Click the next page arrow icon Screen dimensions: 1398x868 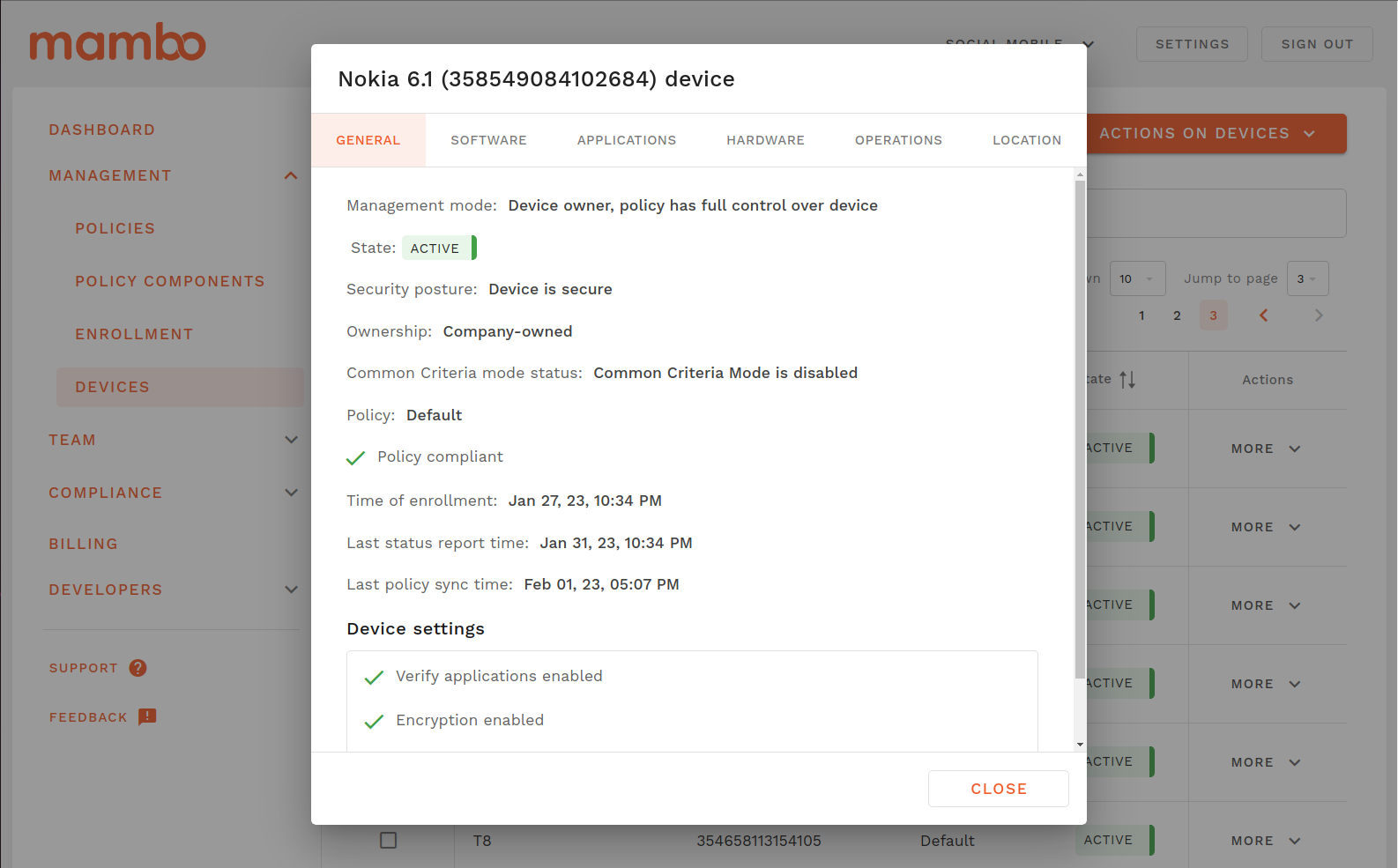(1319, 315)
